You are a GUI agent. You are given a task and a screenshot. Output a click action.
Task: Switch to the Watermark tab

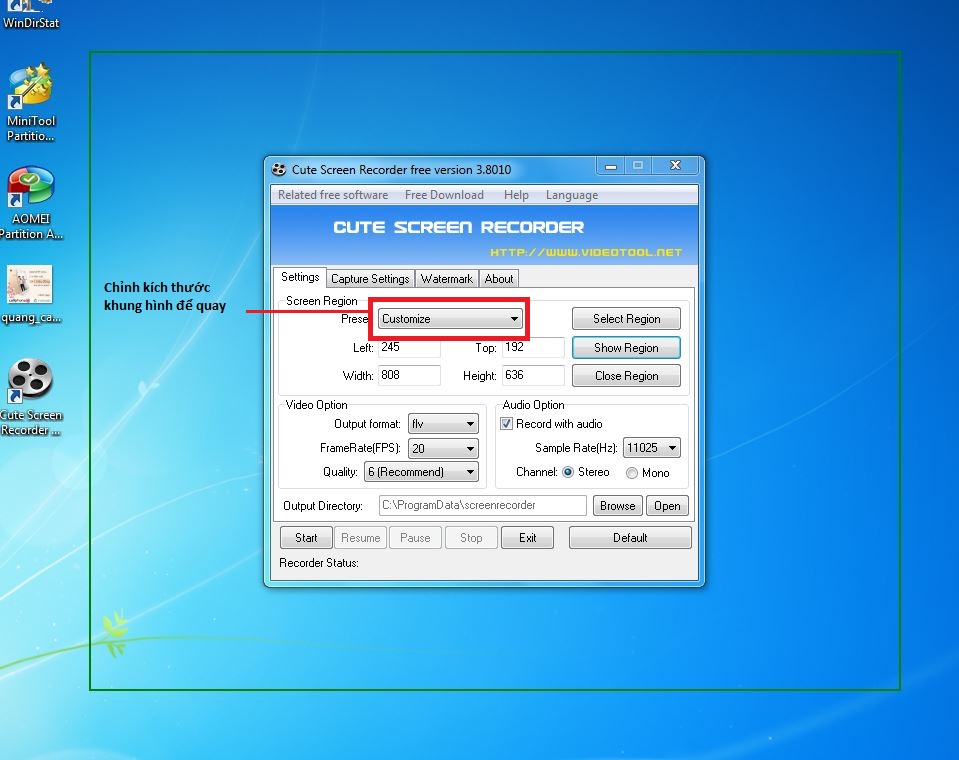[446, 279]
